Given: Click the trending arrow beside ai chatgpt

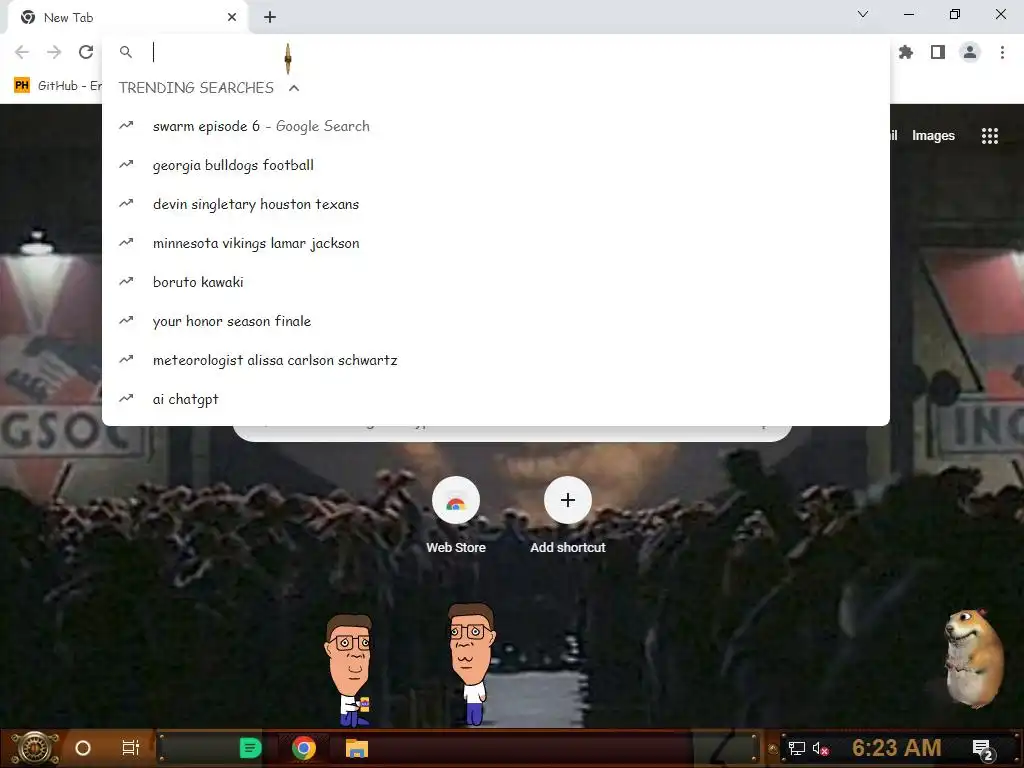Looking at the screenshot, I should pyautogui.click(x=126, y=398).
